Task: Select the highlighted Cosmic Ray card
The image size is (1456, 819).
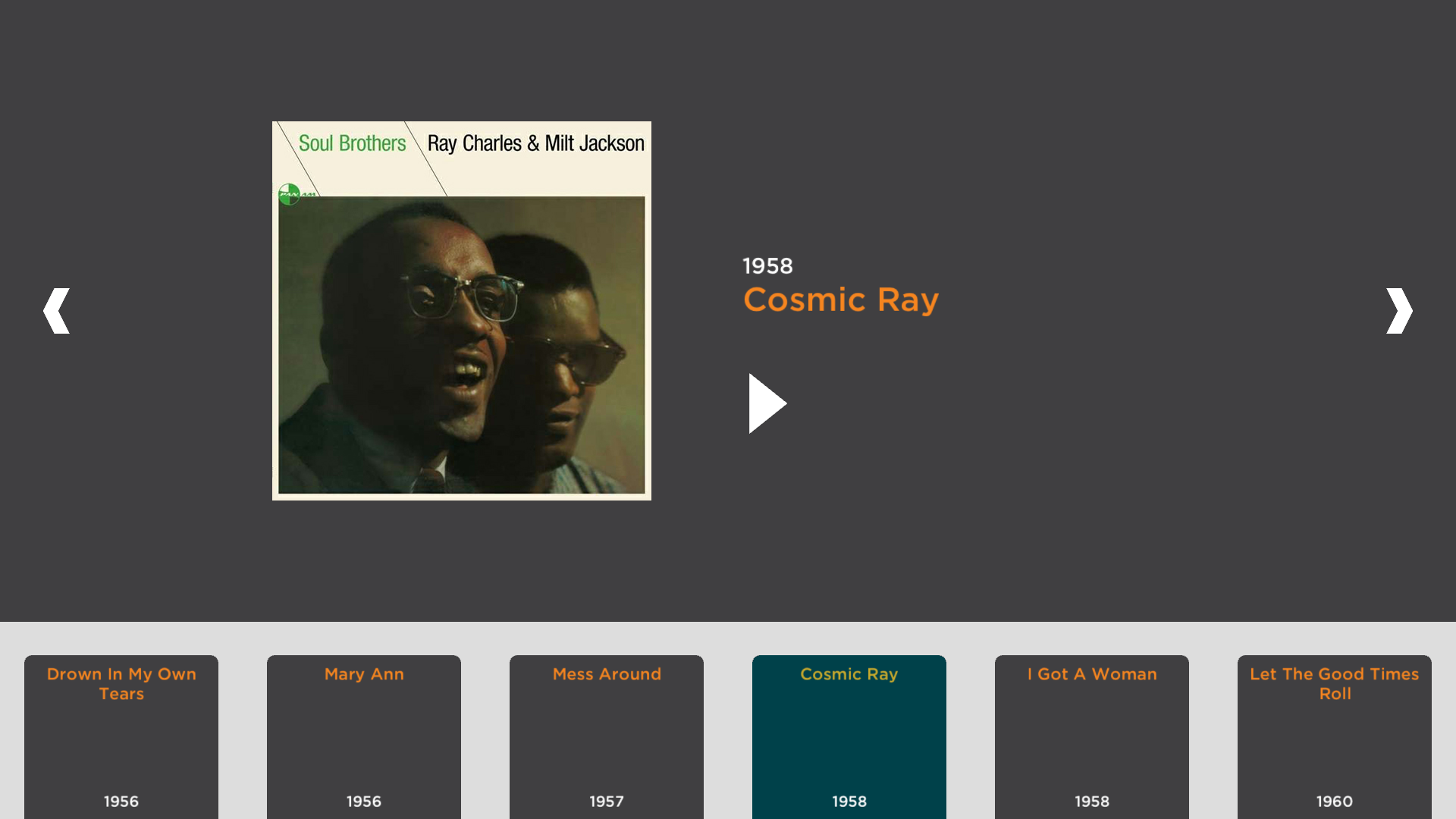Action: tap(849, 737)
